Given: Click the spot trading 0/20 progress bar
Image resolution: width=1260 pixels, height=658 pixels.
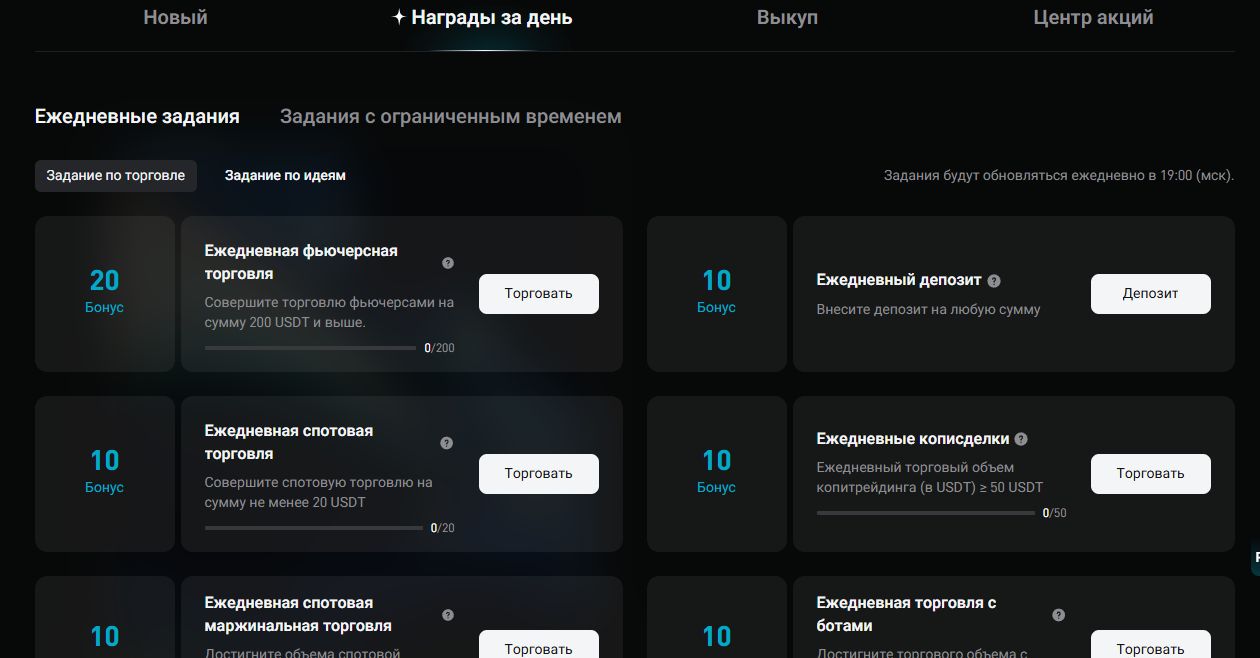Looking at the screenshot, I should point(314,528).
